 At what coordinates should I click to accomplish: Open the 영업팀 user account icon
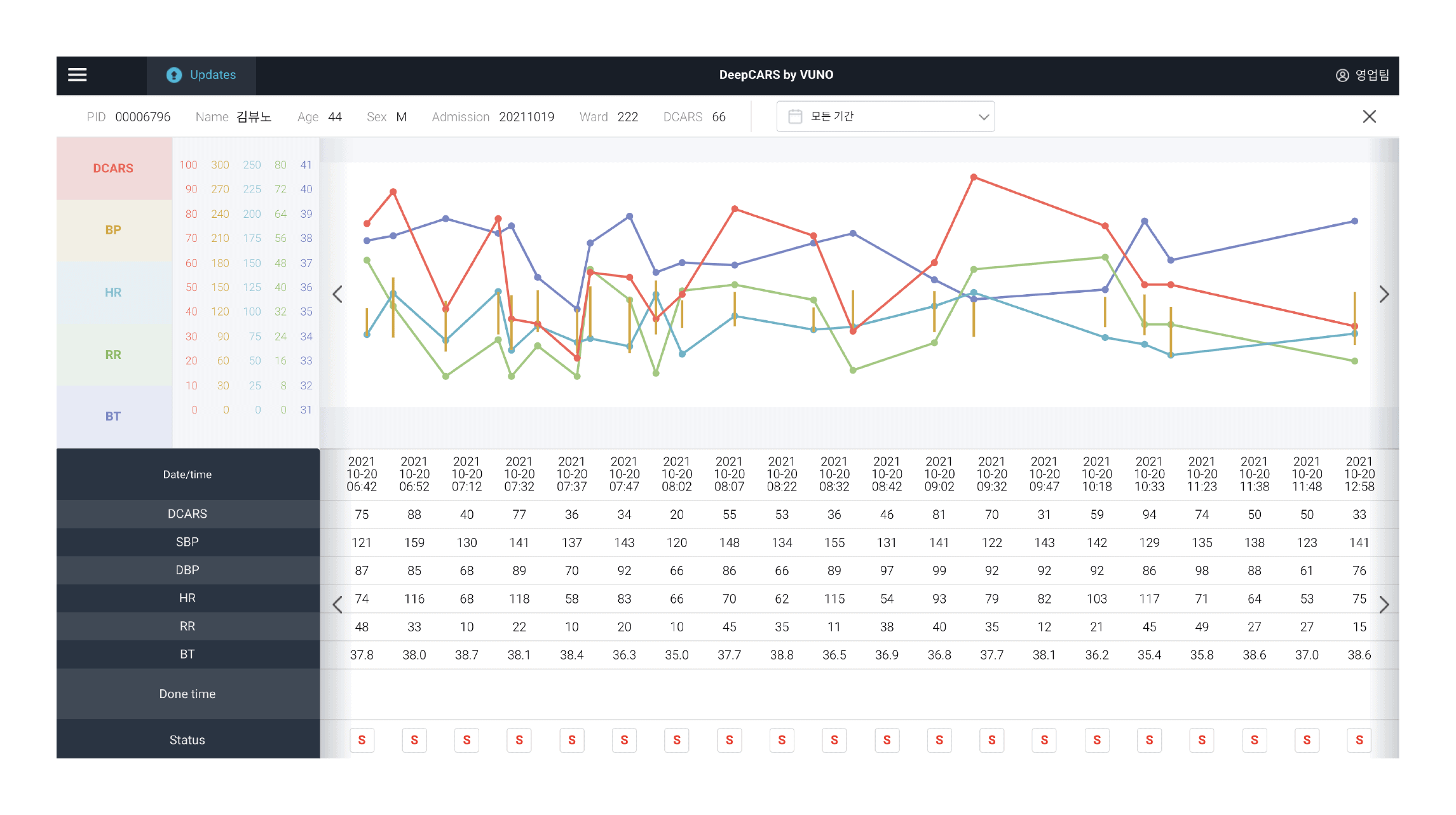click(1342, 76)
